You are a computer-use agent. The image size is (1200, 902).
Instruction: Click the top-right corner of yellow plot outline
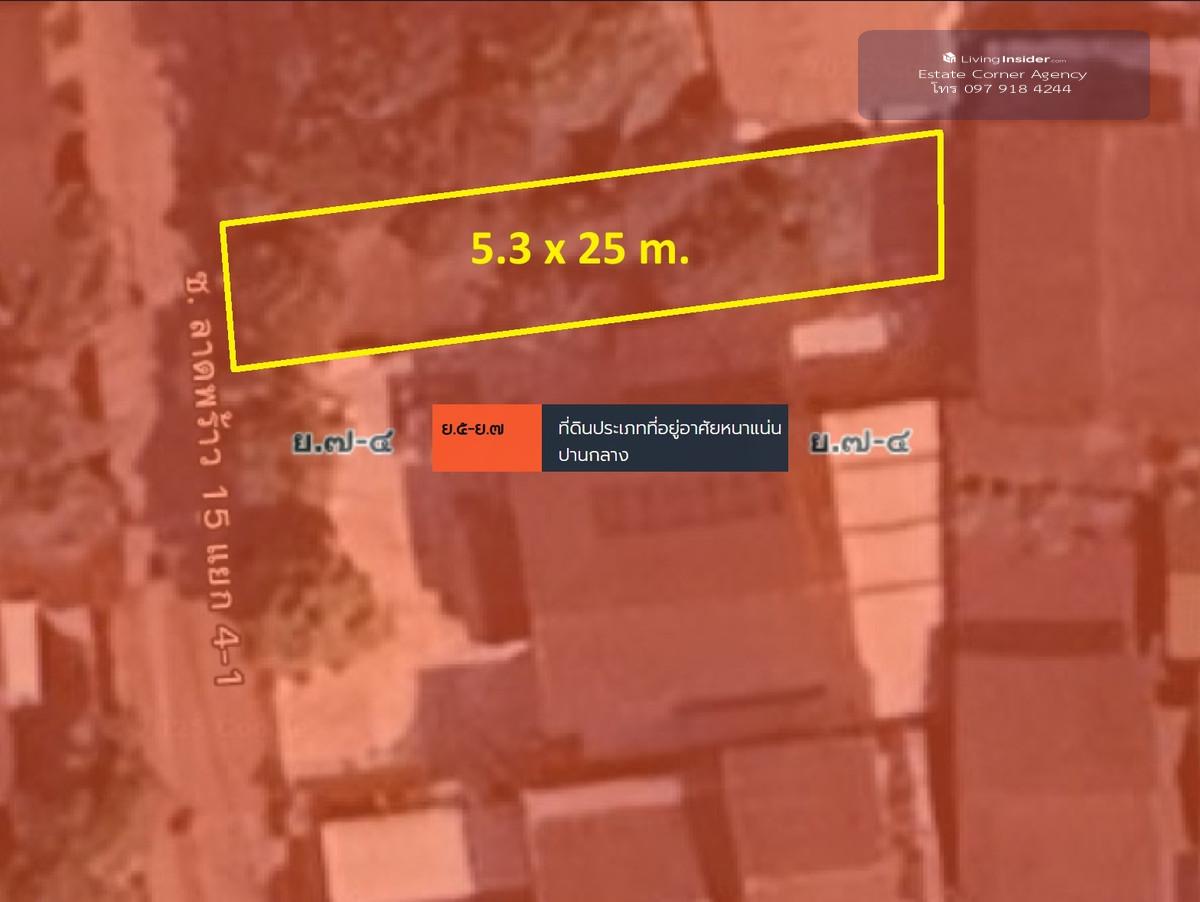point(941,133)
